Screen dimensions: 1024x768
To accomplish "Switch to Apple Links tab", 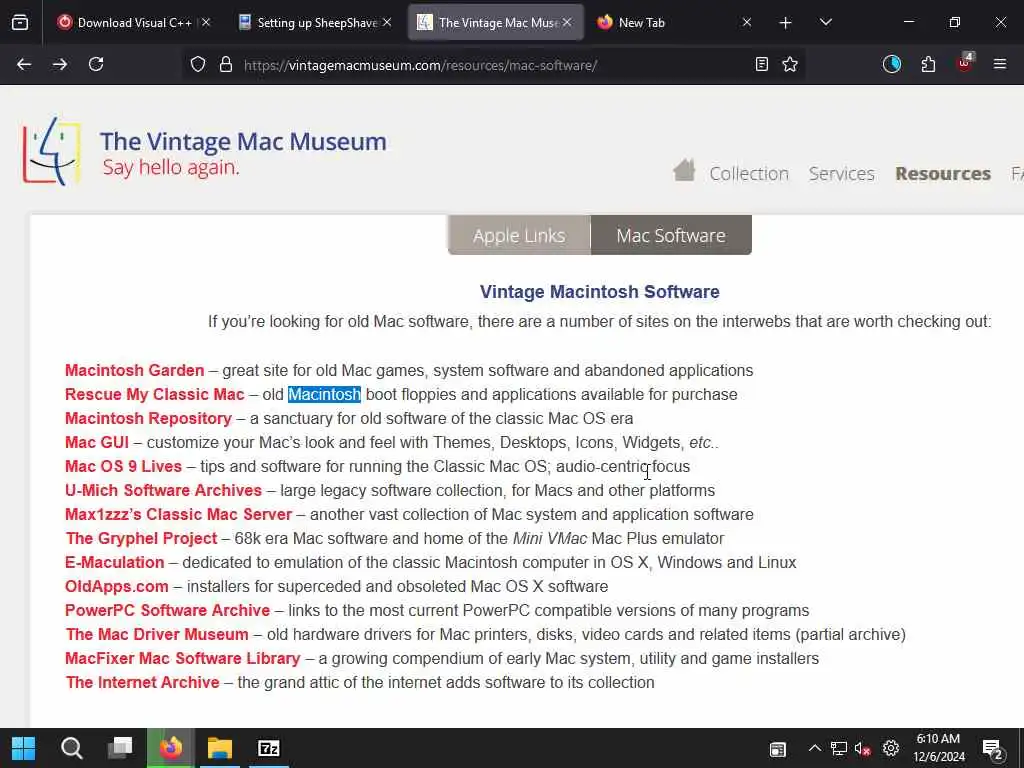I will coord(519,235).
